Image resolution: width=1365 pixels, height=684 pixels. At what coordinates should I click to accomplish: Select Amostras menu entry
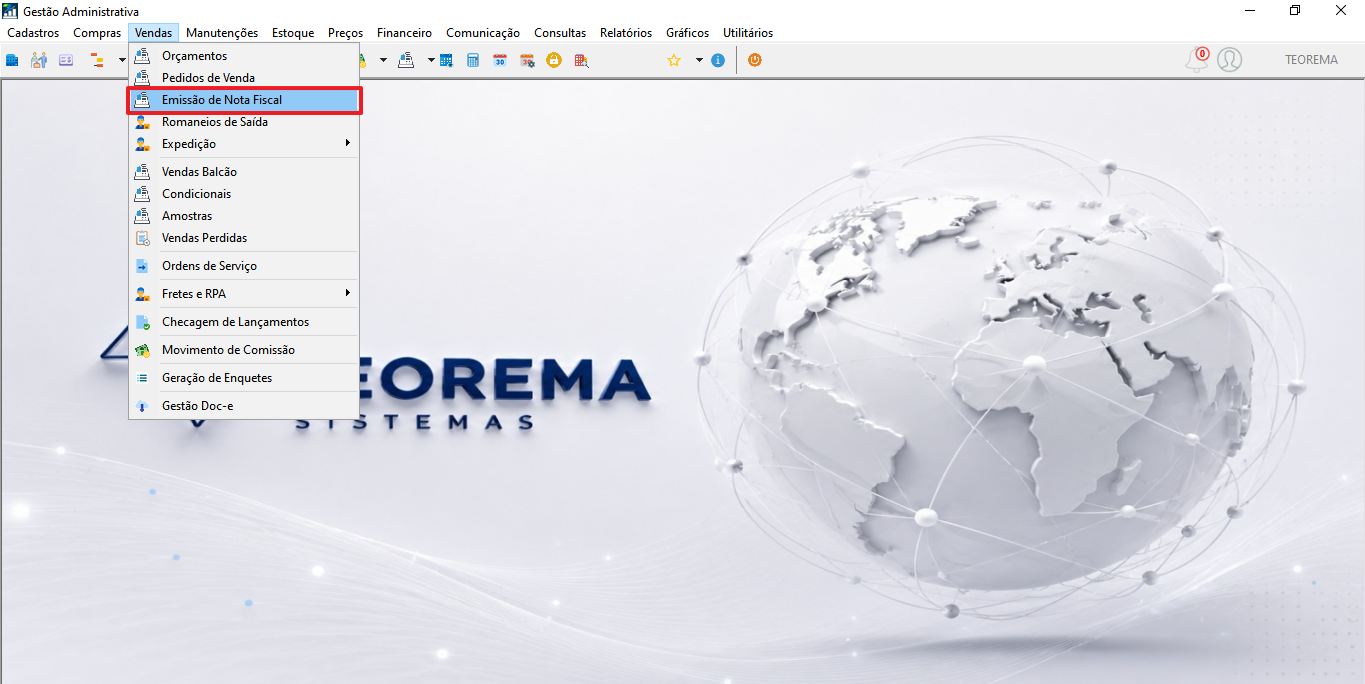pyautogui.click(x=244, y=216)
